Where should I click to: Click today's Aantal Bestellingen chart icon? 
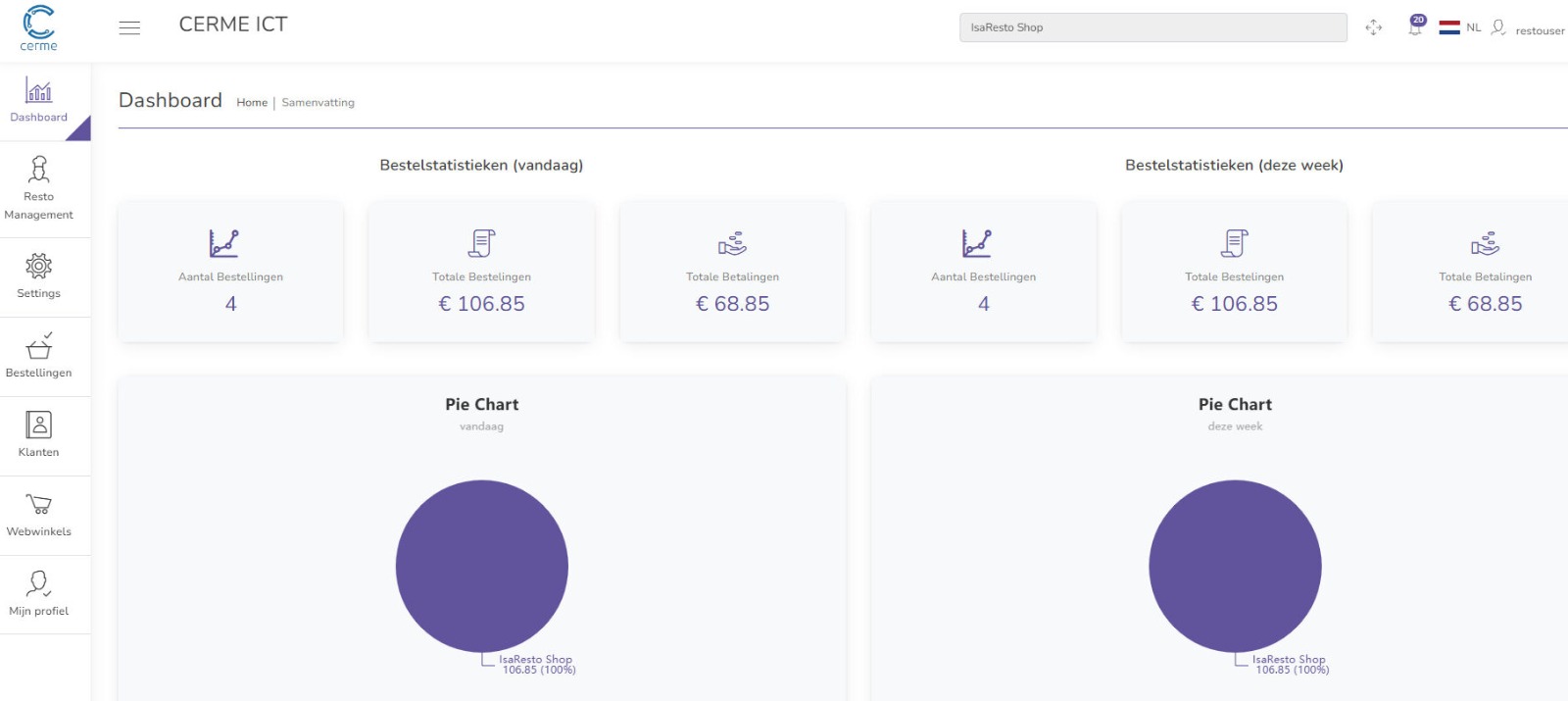pyautogui.click(x=223, y=243)
